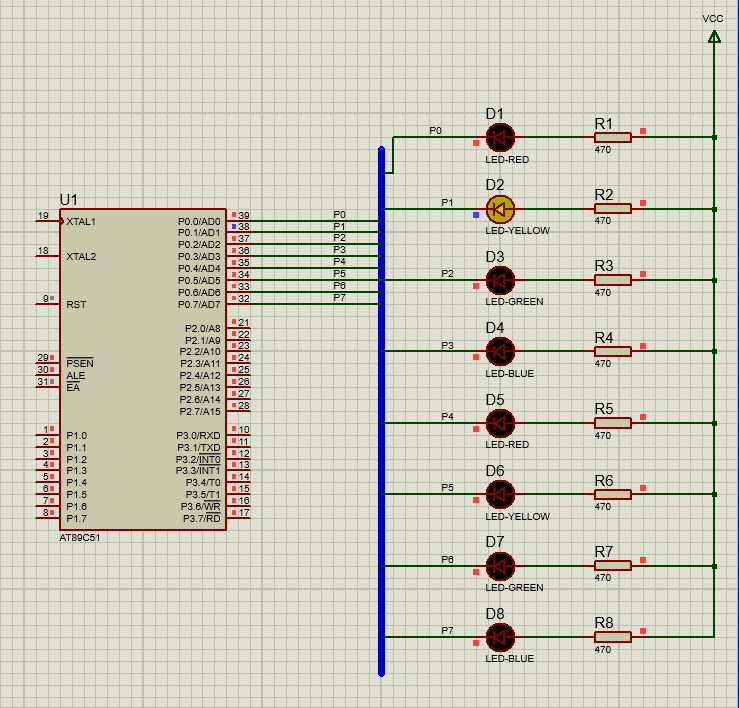739x708 pixels.
Task: Select the D6 LED-YELLOW diode symbol
Action: 500,494
